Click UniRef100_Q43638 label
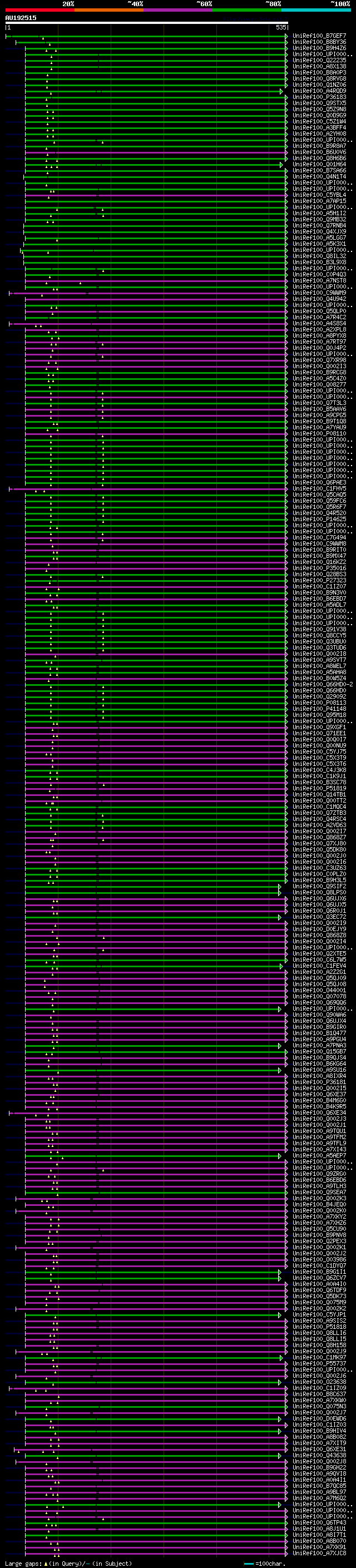The width and height of the screenshot is (356, 1568). (319, 1456)
